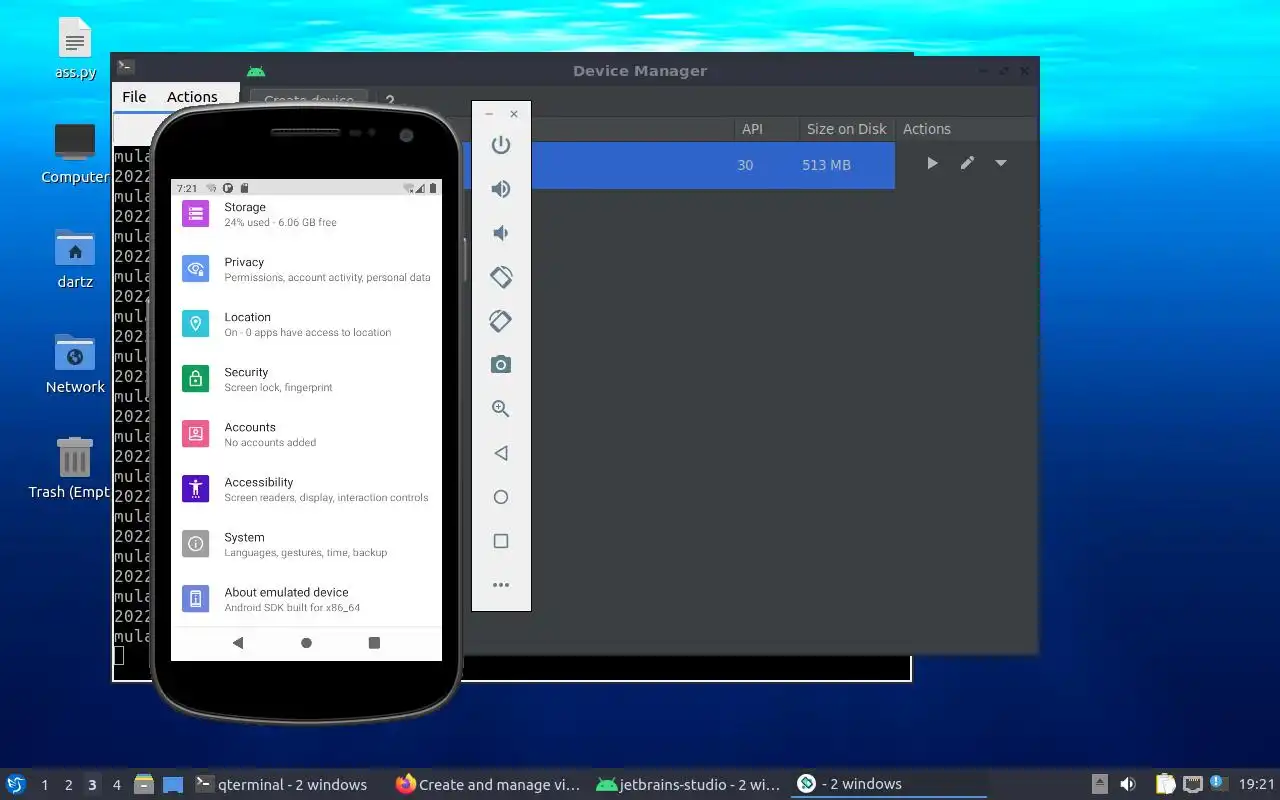This screenshot has width=1280, height=800.
Task: Click the emulator power button icon
Action: 501,145
